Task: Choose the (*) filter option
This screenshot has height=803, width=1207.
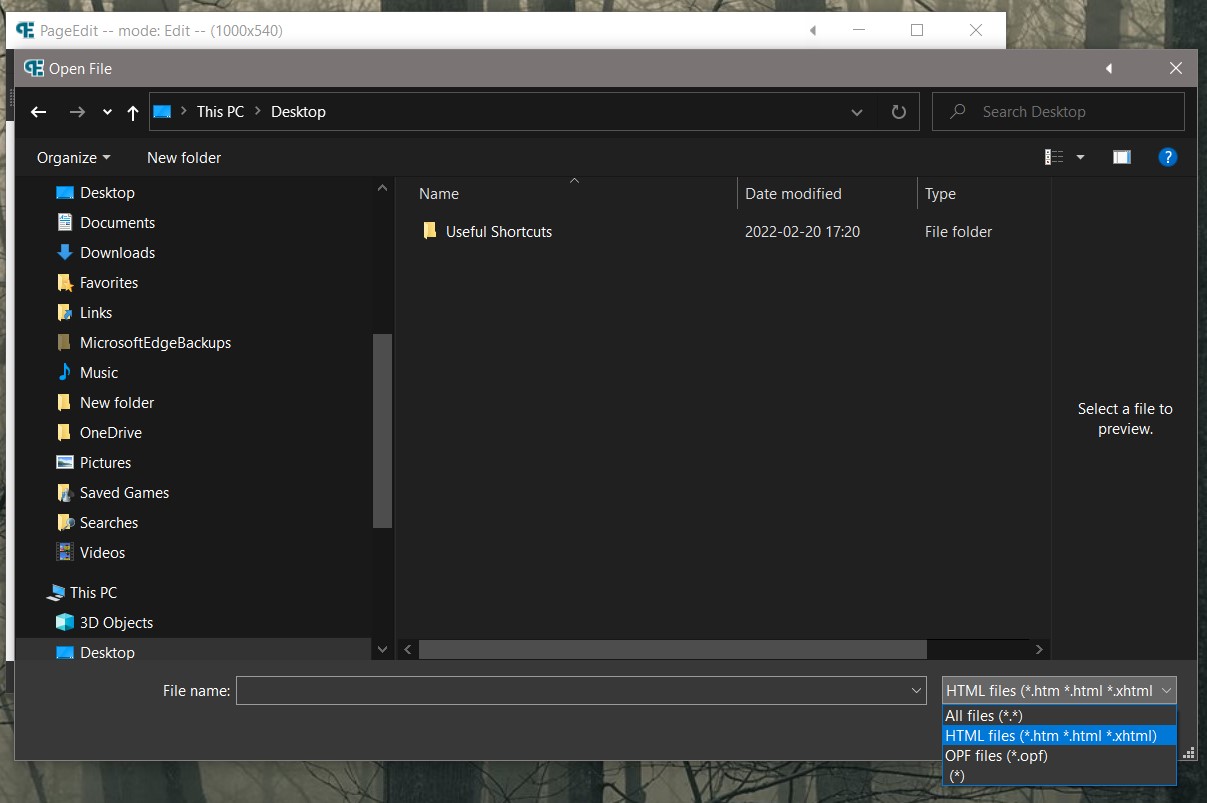Action: [x=1059, y=775]
